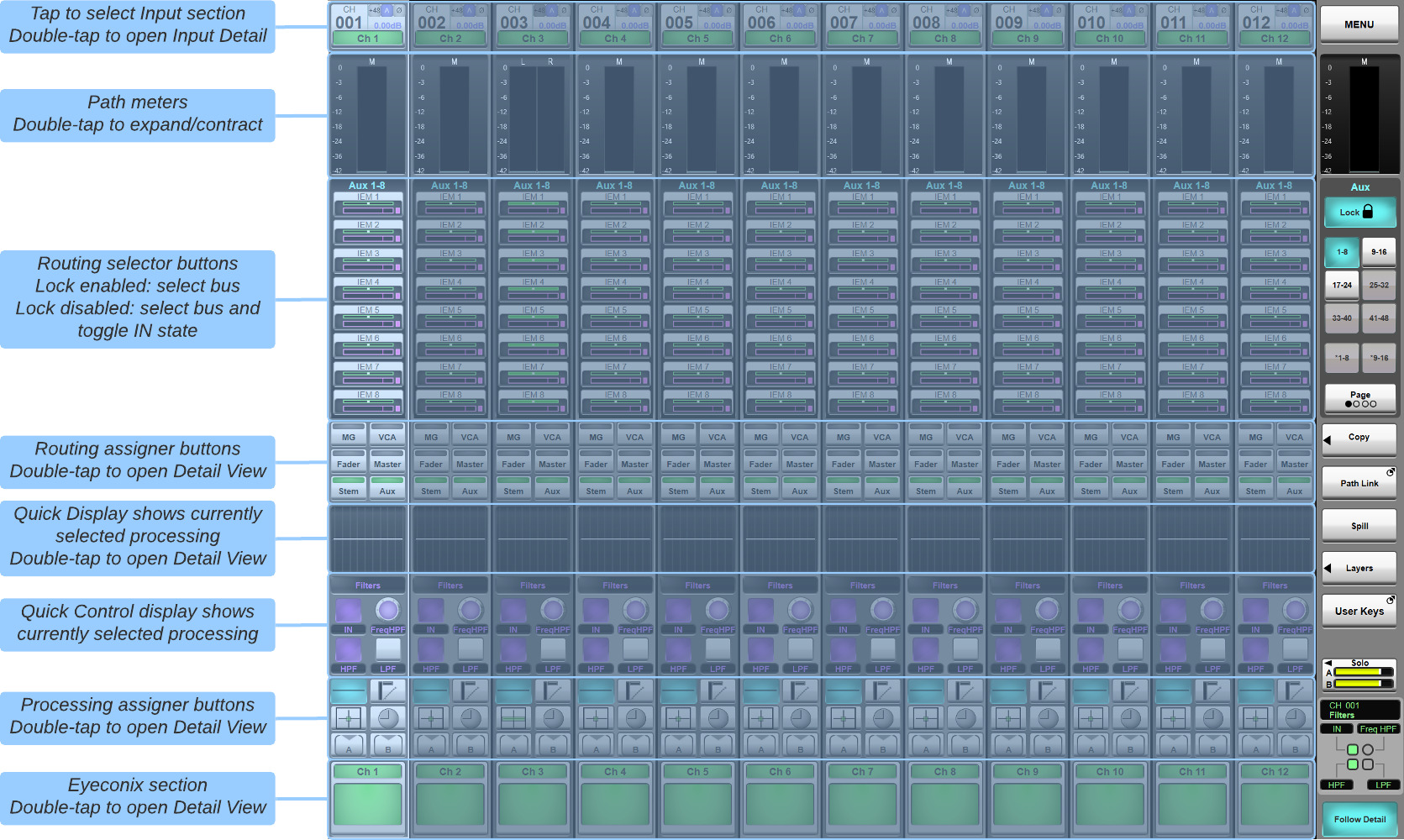Viewport: 1404px width, 840px height.
Task: Open the MENU button
Action: click(x=1359, y=24)
